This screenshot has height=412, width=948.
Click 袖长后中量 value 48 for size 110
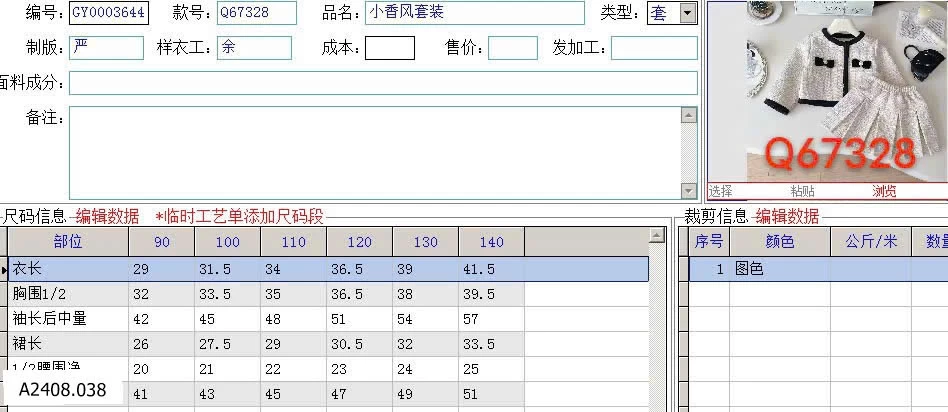(x=293, y=319)
